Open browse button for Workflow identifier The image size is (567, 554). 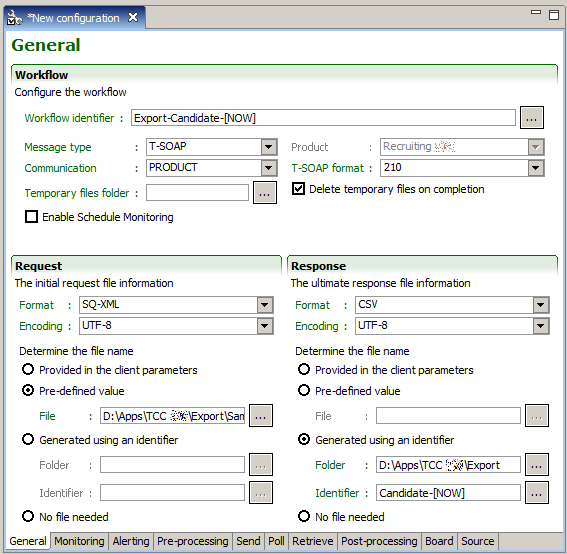(x=532, y=118)
